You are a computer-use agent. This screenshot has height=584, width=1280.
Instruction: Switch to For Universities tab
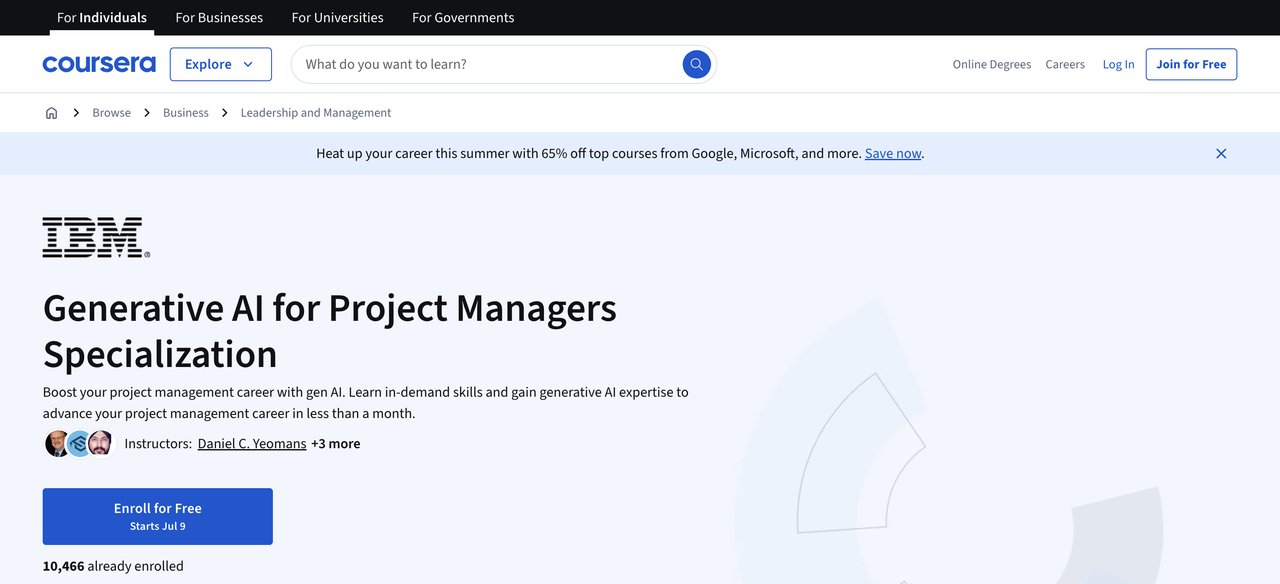tap(338, 17)
